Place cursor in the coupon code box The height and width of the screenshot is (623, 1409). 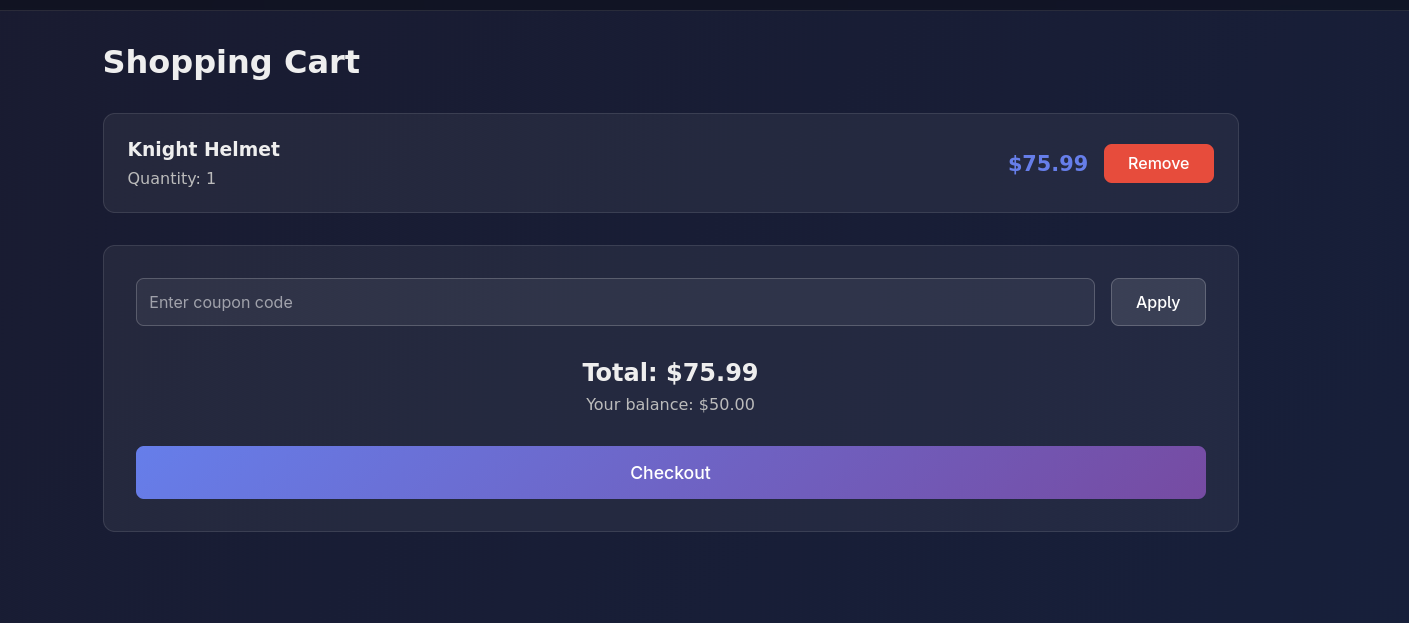(615, 302)
